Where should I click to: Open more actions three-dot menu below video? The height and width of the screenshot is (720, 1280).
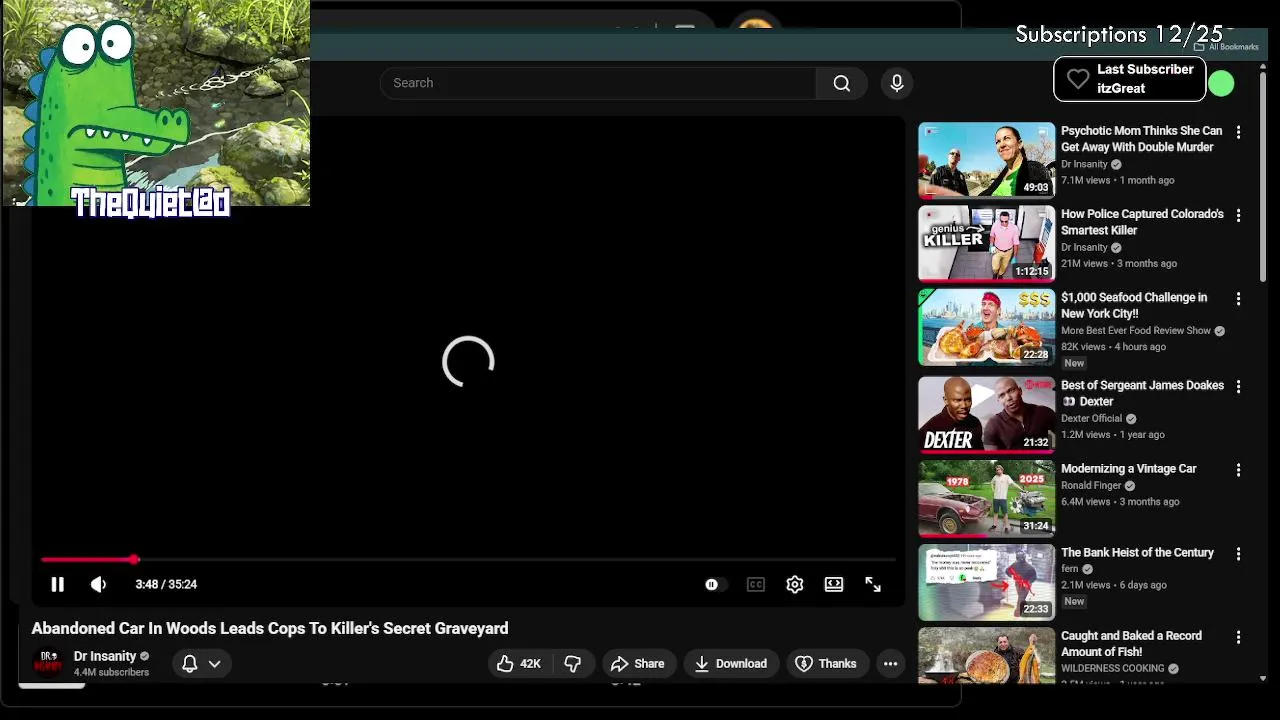890,663
